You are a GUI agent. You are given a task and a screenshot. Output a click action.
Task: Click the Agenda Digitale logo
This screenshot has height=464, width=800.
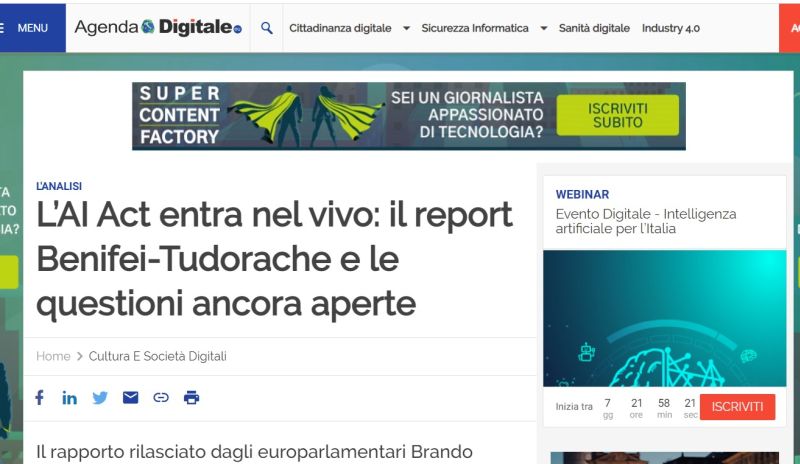(158, 28)
